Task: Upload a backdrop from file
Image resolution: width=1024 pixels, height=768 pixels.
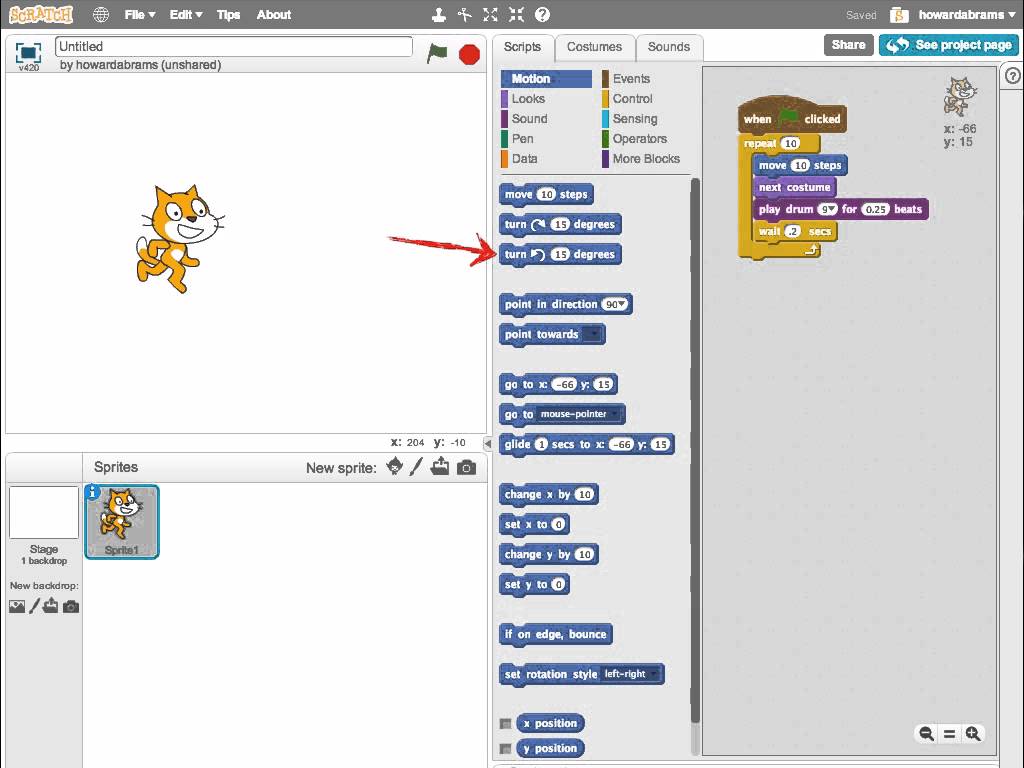Action: pos(50,606)
